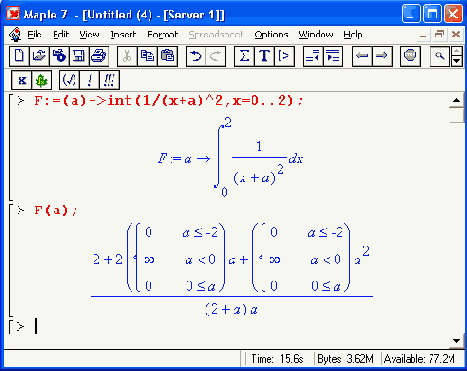The width and height of the screenshot is (467, 371).
Task: Open the Options menu
Action: 271,34
